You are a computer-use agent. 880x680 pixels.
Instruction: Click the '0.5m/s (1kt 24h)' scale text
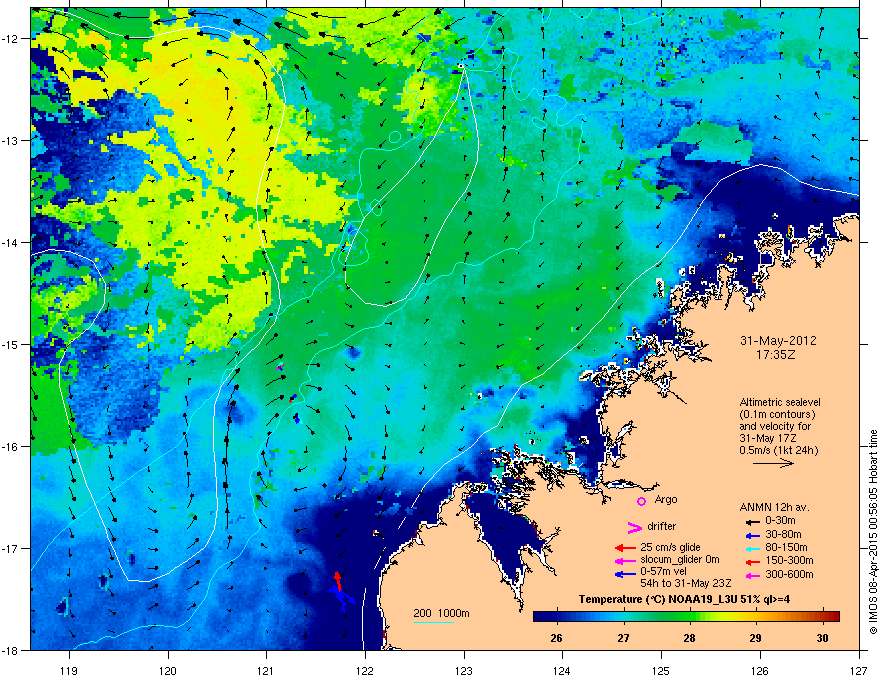(x=778, y=451)
